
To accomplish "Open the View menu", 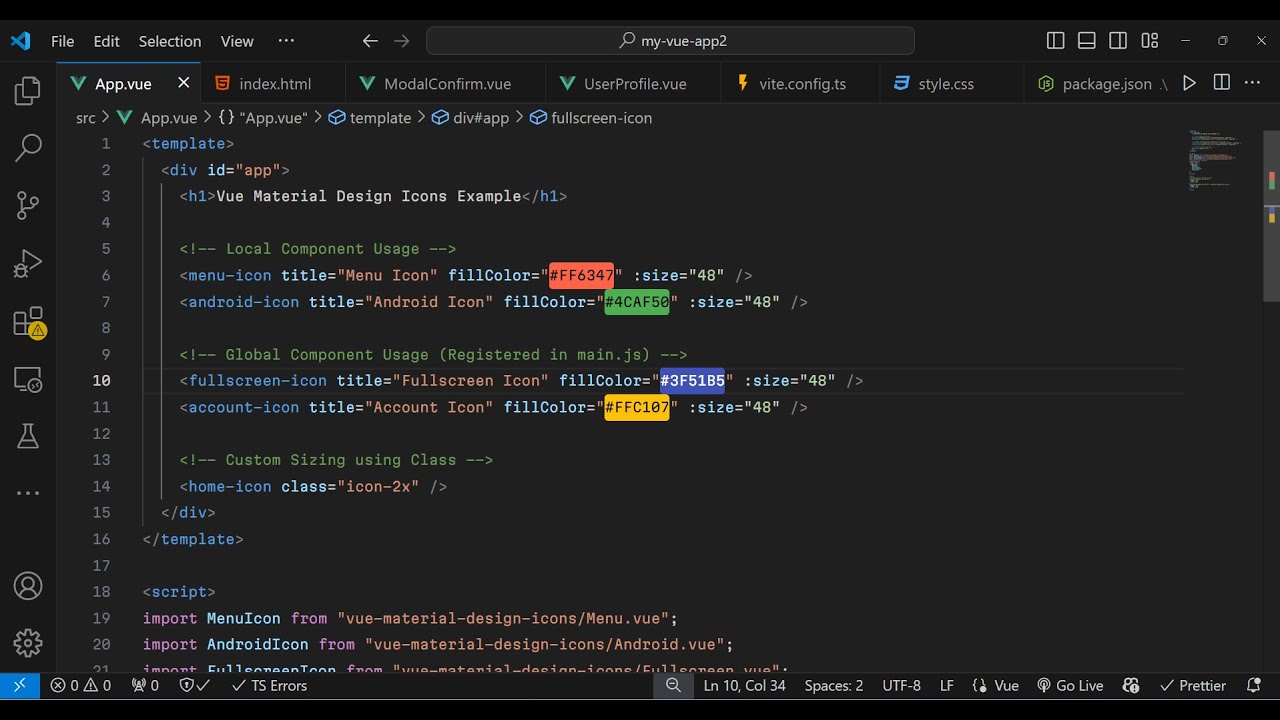I will [237, 41].
